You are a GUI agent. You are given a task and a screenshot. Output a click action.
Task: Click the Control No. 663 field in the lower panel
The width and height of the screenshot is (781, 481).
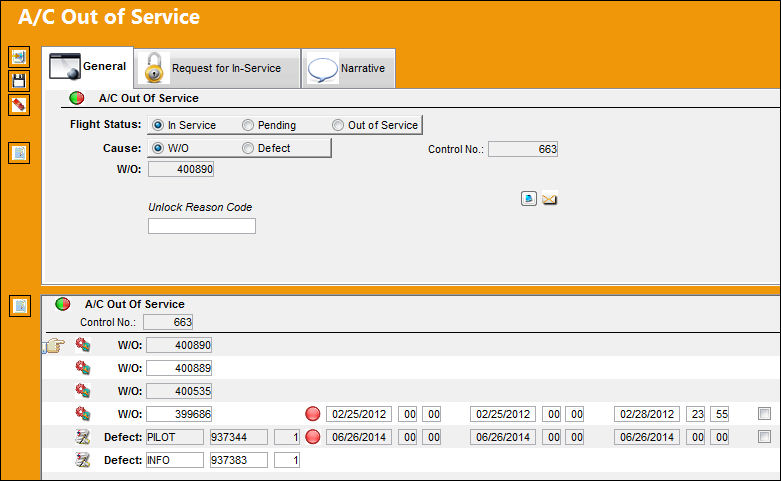click(x=168, y=322)
